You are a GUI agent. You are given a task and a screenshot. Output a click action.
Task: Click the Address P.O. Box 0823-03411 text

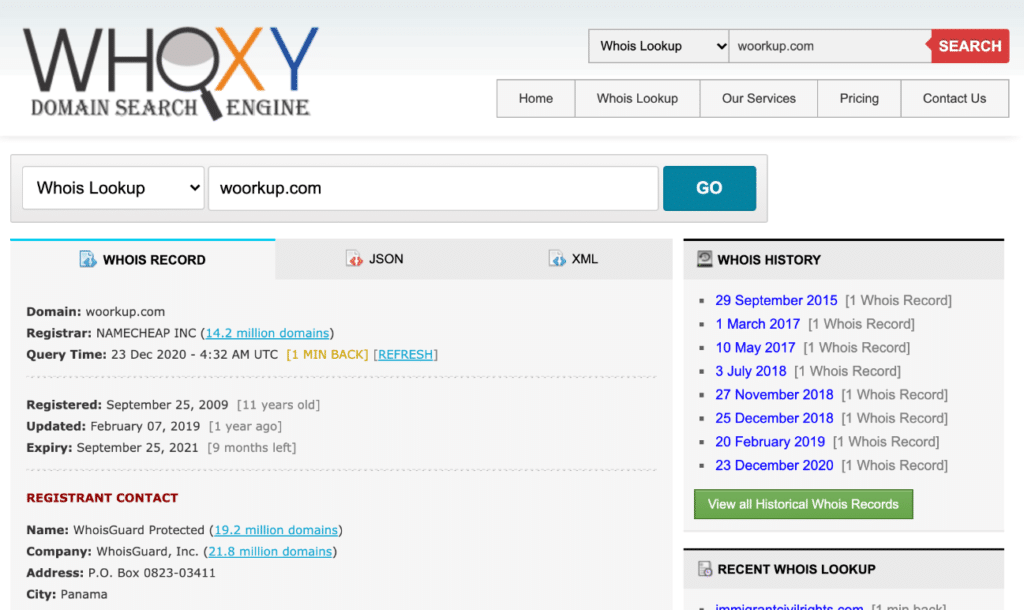[121, 573]
